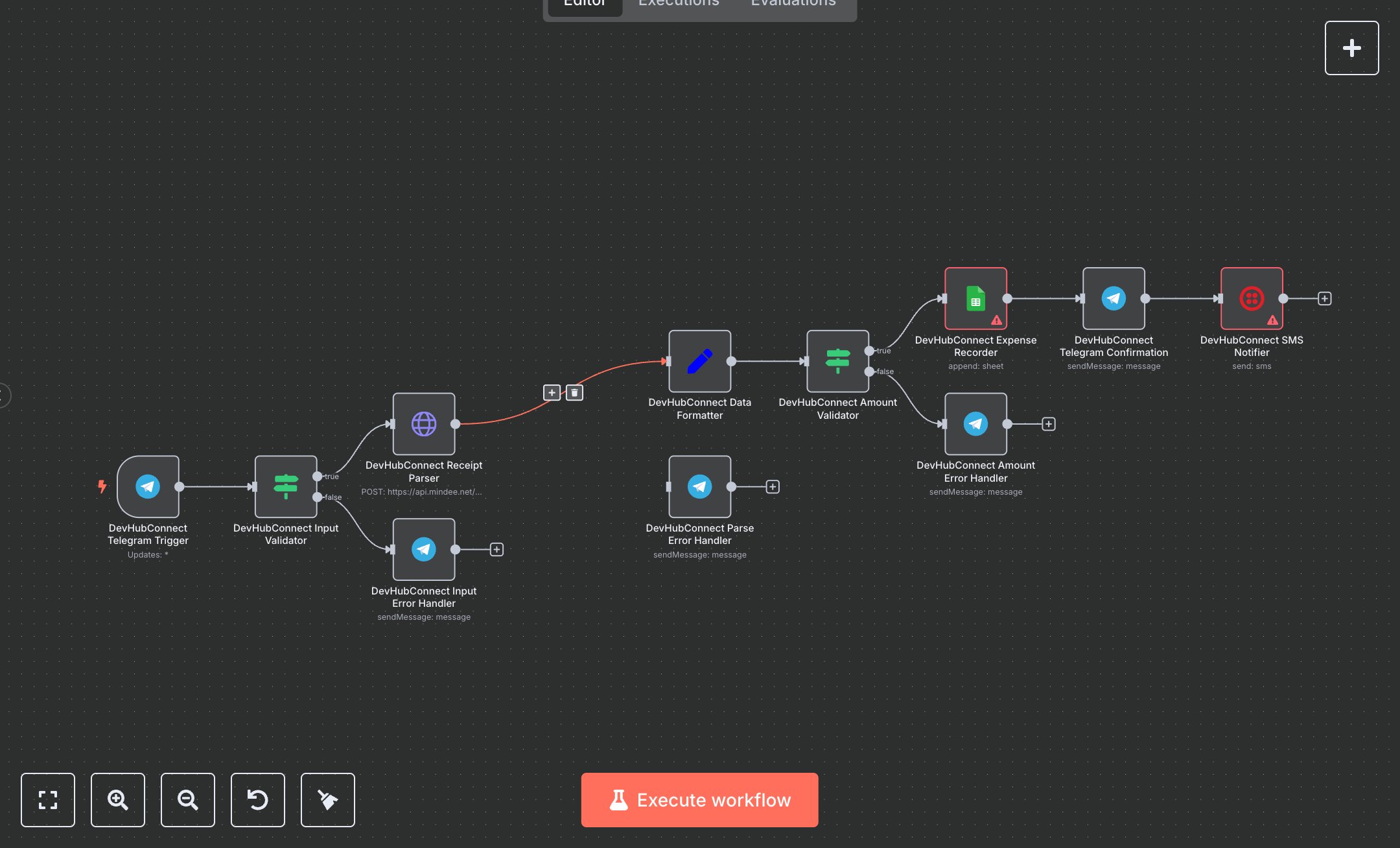Screen dimensions: 1400x848
Task: Zoom out of the canvas
Action: (x=188, y=799)
